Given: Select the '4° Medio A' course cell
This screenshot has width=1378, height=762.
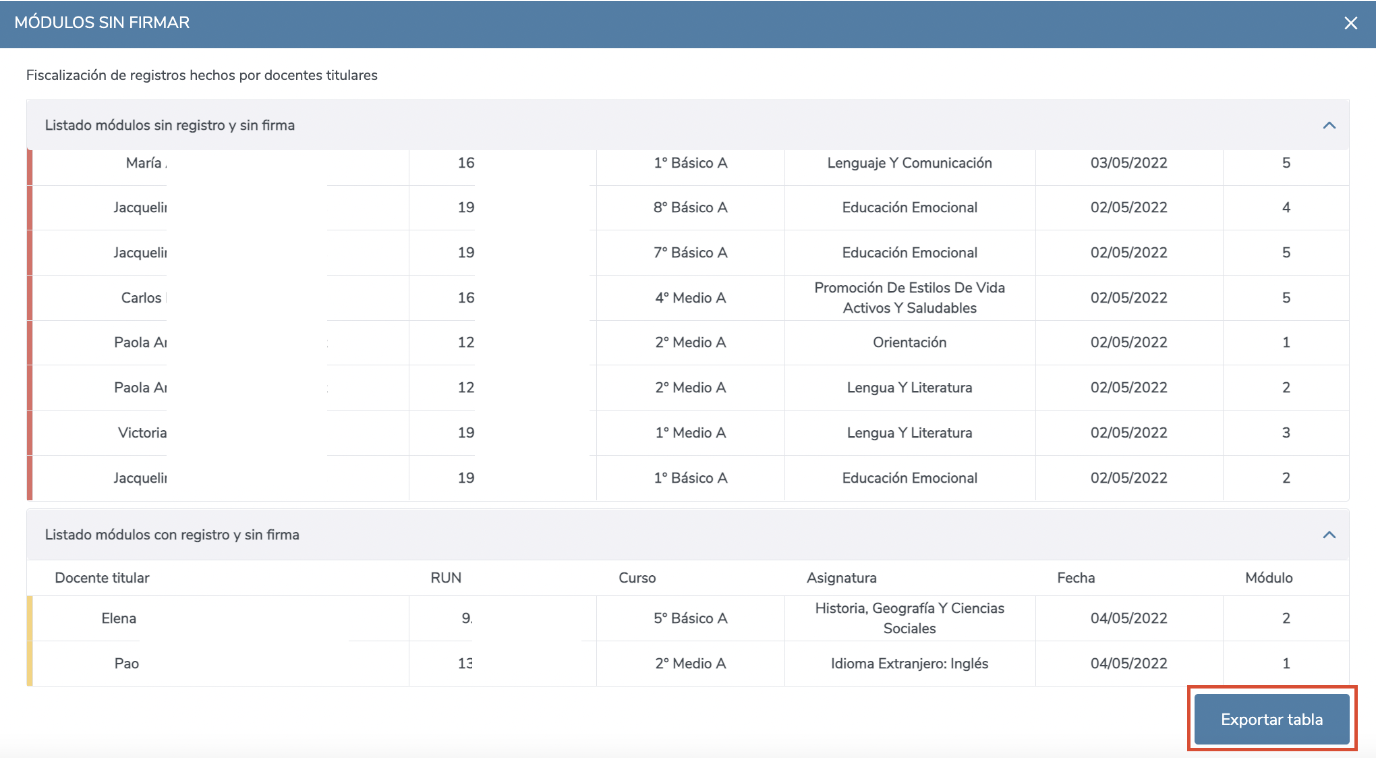Looking at the screenshot, I should [x=691, y=298].
